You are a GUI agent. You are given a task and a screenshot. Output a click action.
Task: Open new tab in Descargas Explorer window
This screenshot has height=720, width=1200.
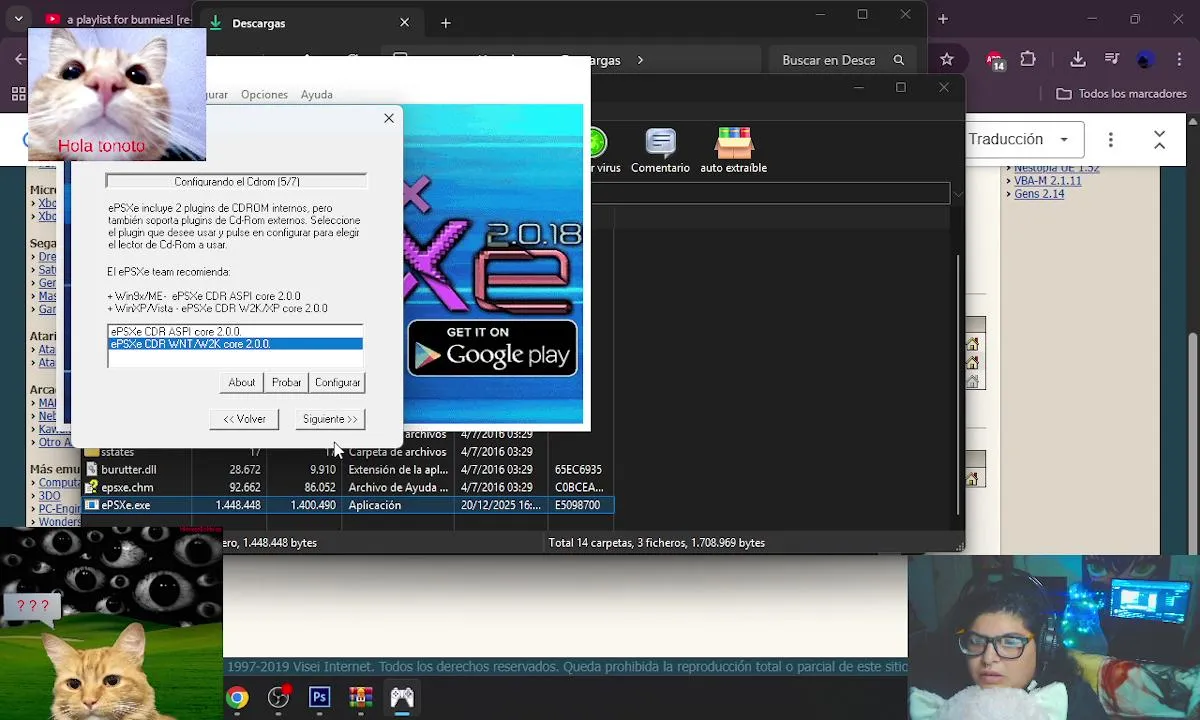tap(446, 23)
